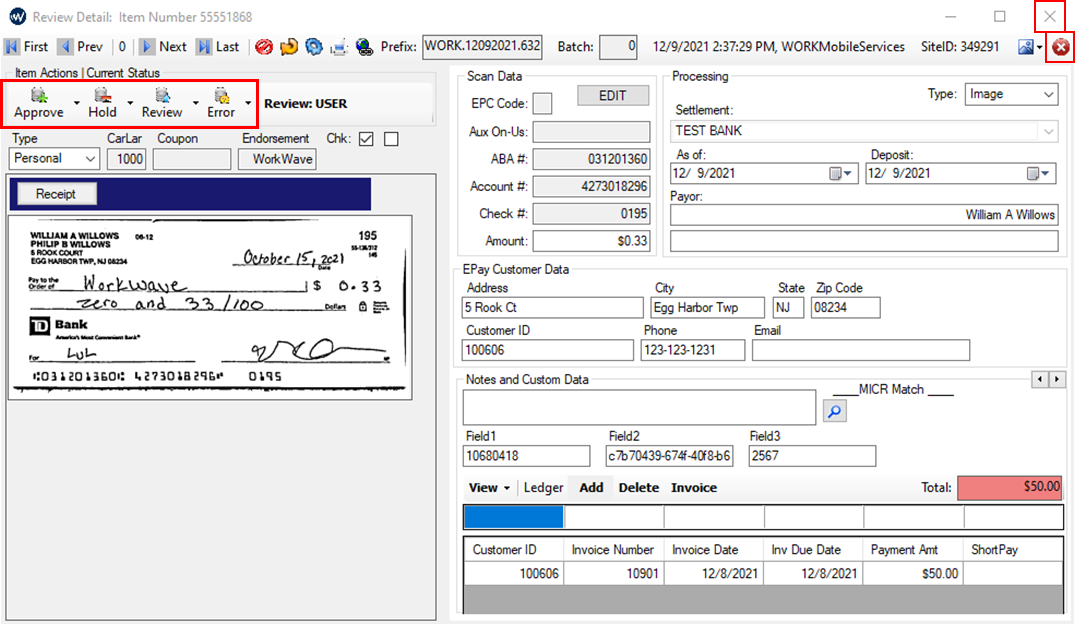Open the dropdown arrow beside the image icon
This screenshot has width=1075, height=624.
click(x=1039, y=47)
